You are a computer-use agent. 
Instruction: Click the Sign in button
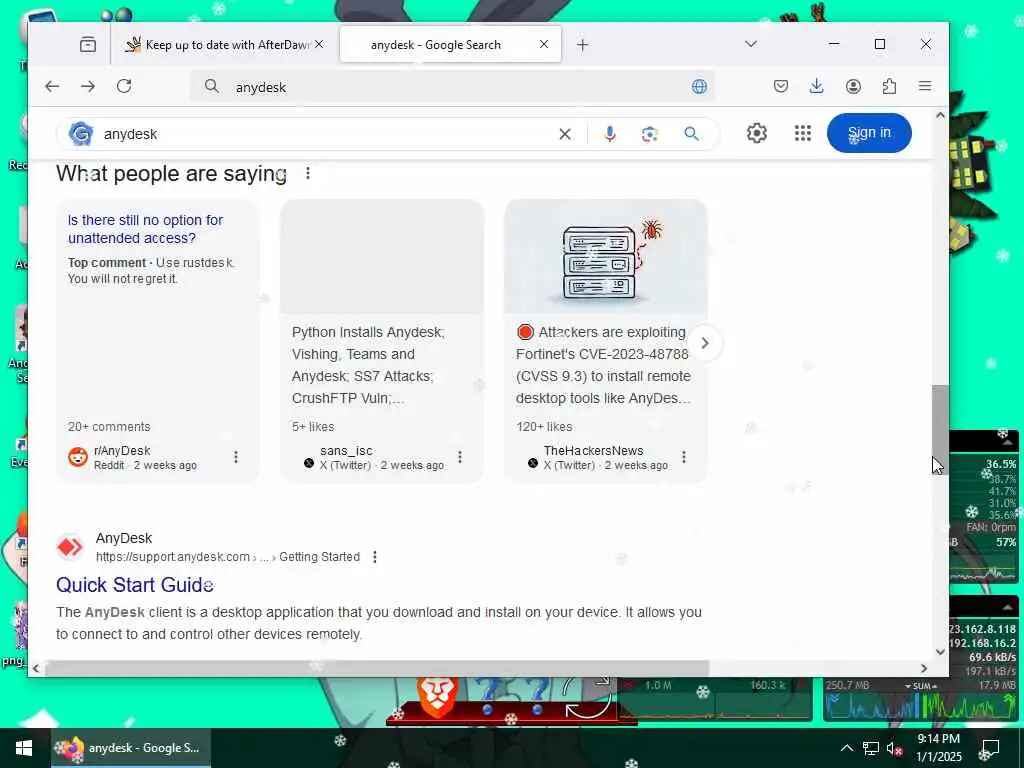[869, 133]
